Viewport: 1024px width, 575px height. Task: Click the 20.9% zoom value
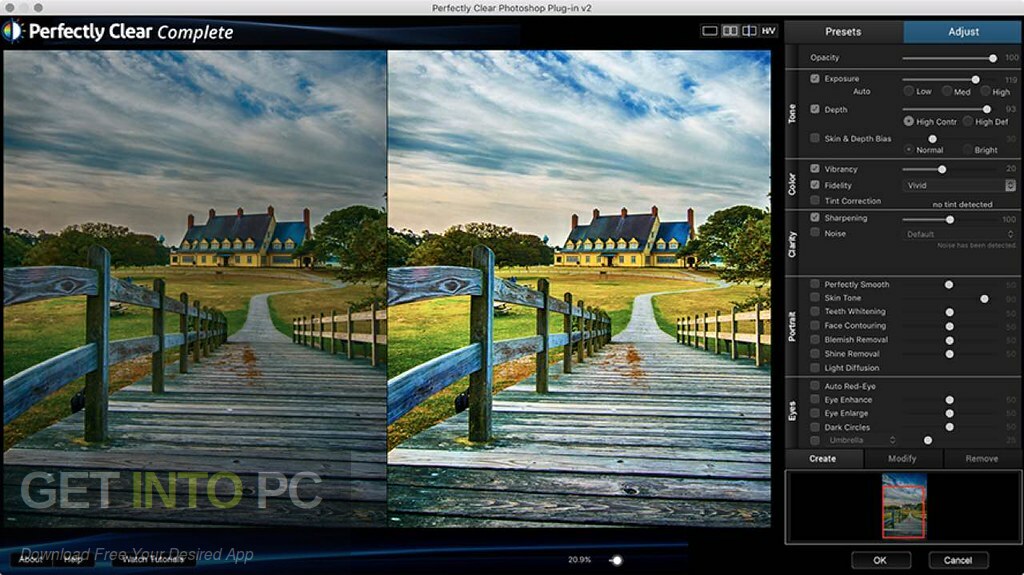(x=579, y=560)
